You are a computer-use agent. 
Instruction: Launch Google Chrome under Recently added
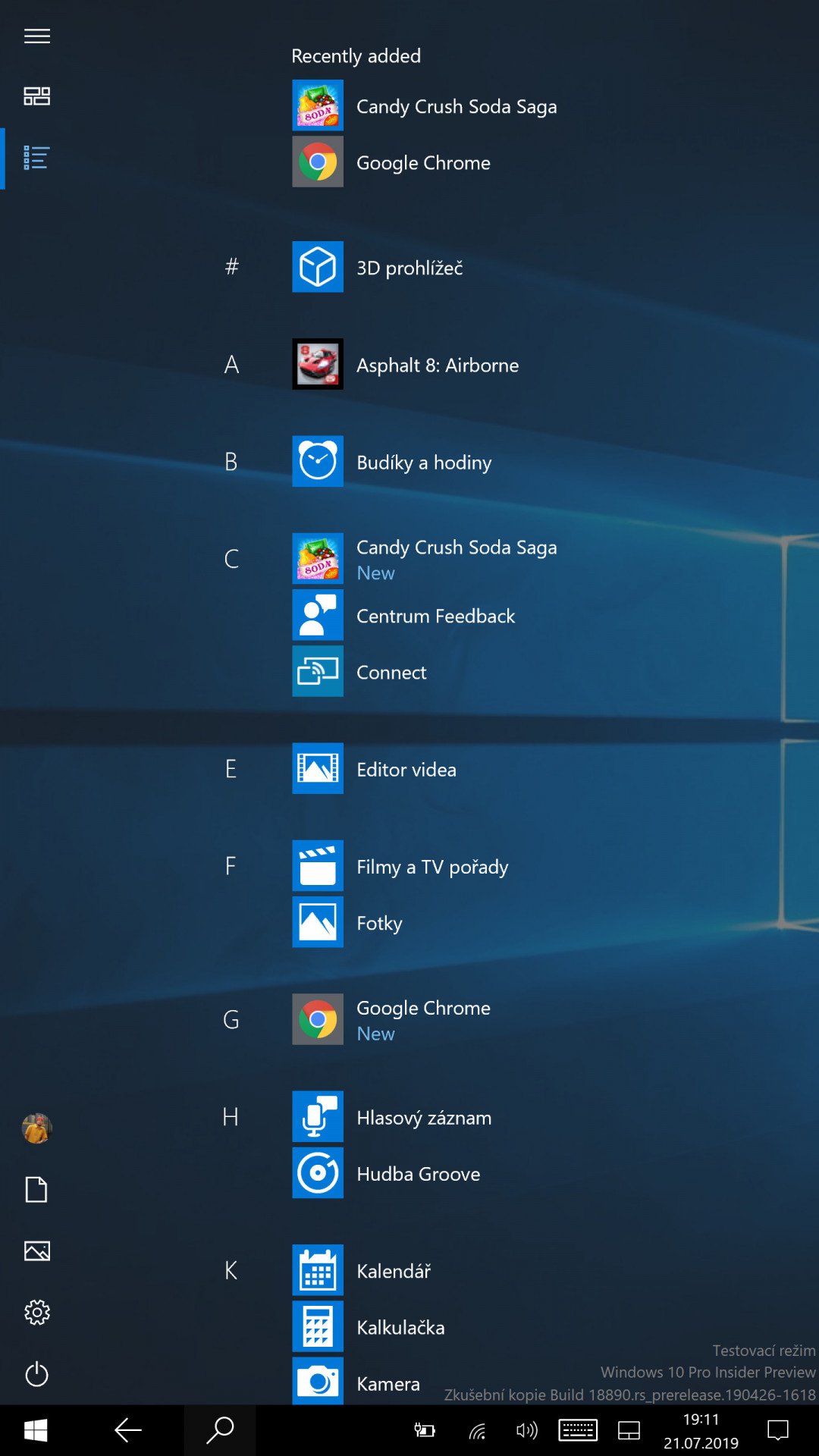coord(392,162)
